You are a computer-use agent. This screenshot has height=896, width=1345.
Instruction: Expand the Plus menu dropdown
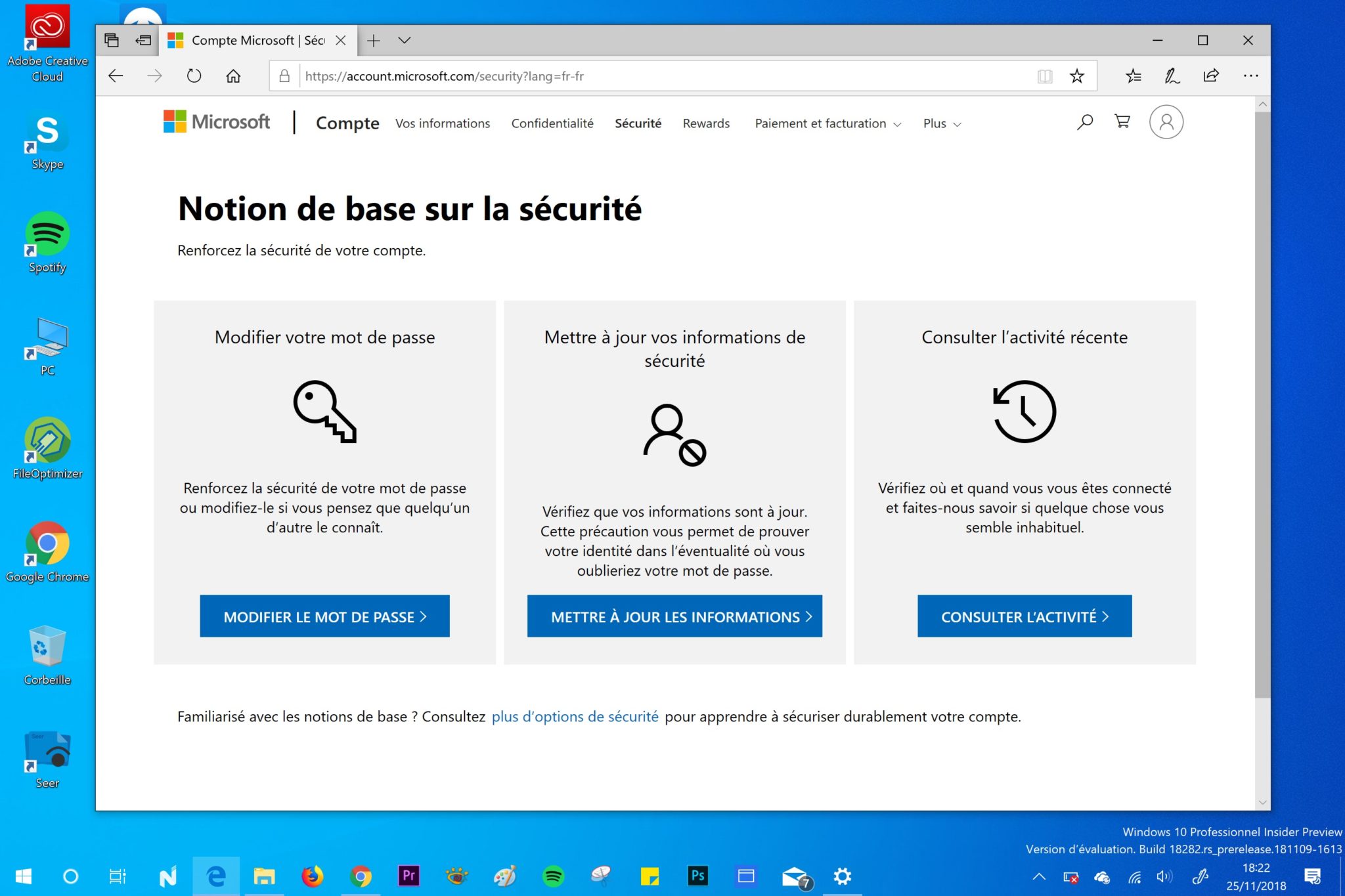pyautogui.click(x=941, y=122)
